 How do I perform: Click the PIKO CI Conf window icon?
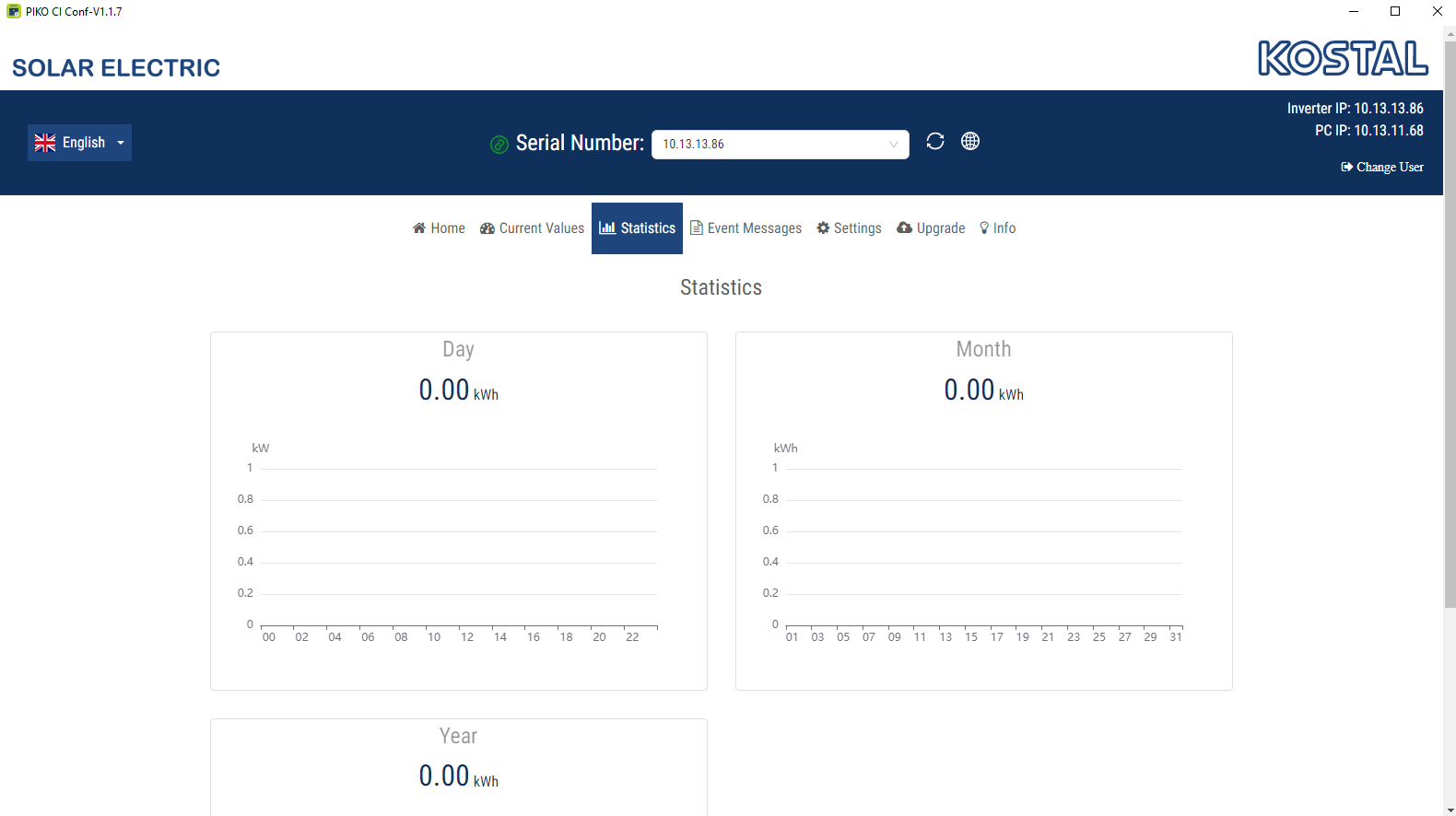coord(14,11)
